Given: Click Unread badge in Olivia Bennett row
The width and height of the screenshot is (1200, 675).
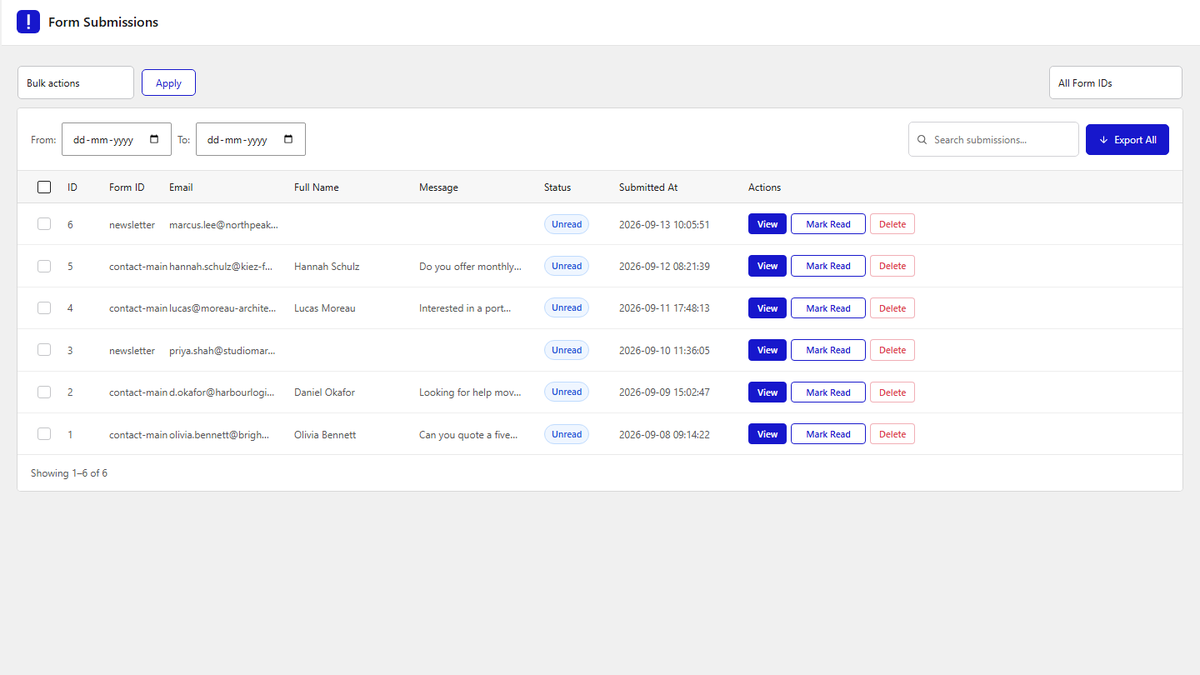Looking at the screenshot, I should [566, 434].
